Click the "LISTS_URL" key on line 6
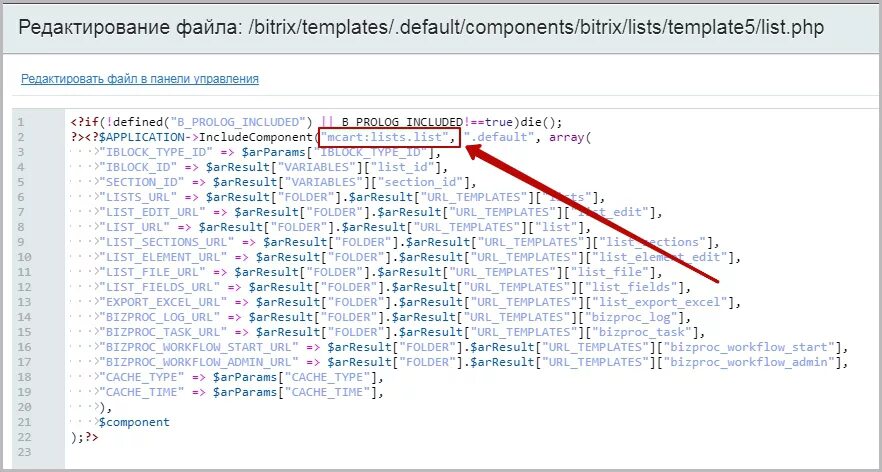 click(137, 197)
